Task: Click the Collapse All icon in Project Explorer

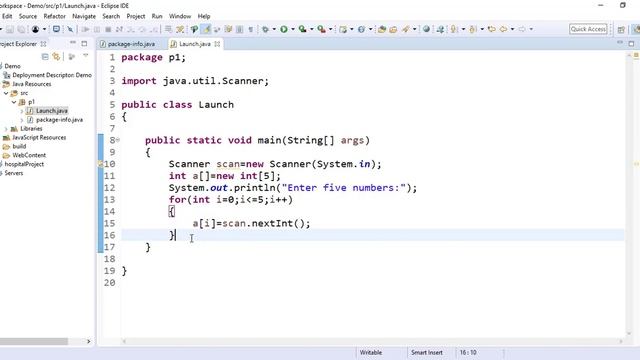Action: pyautogui.click(x=45, y=57)
